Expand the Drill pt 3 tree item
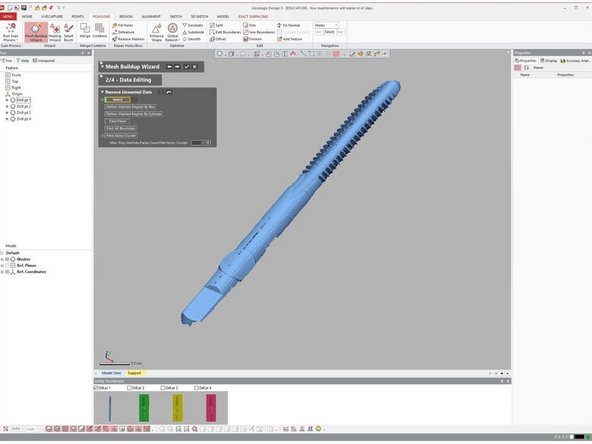 (x=7, y=113)
